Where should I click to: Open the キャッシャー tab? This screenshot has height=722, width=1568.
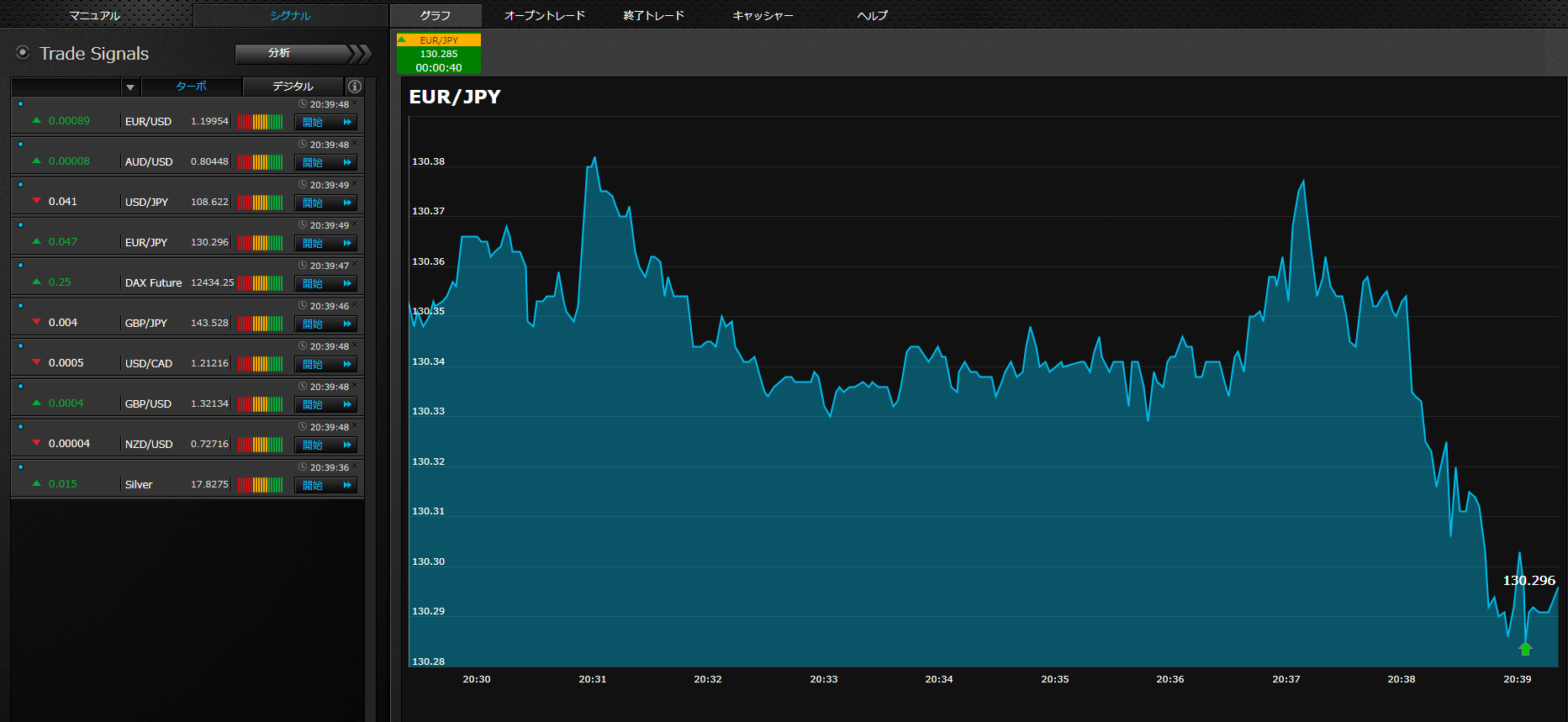[x=763, y=15]
